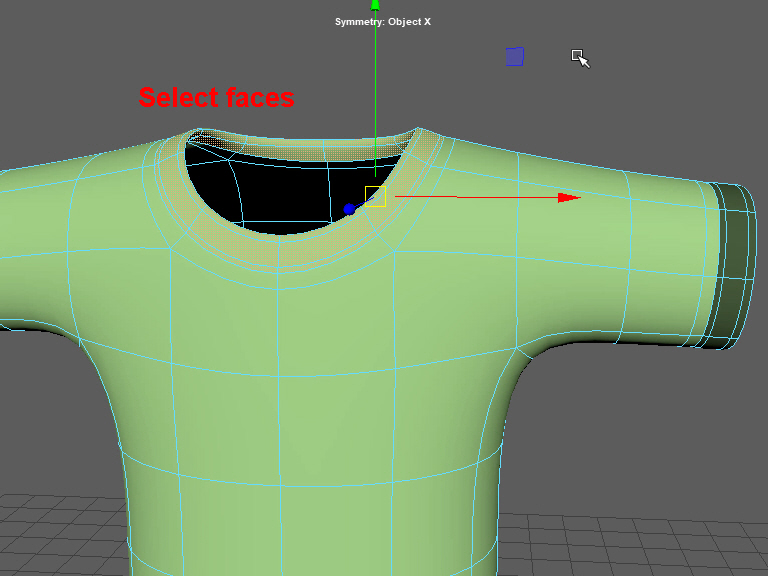Click inside the black neck opening
The width and height of the screenshot is (768, 576).
280,195
